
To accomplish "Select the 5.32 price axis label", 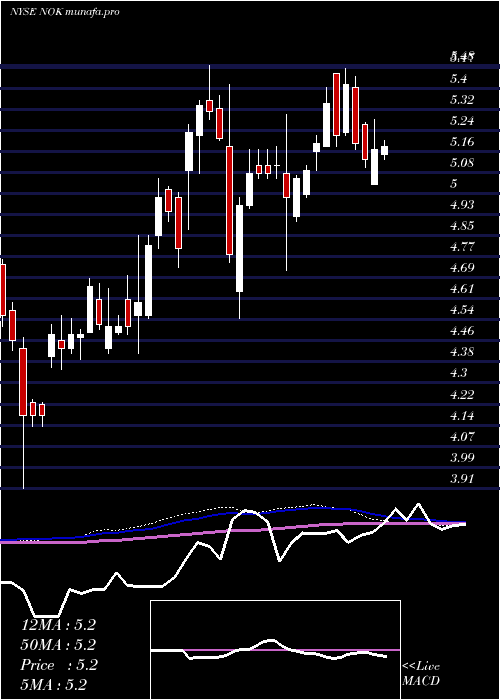I will tap(462, 100).
